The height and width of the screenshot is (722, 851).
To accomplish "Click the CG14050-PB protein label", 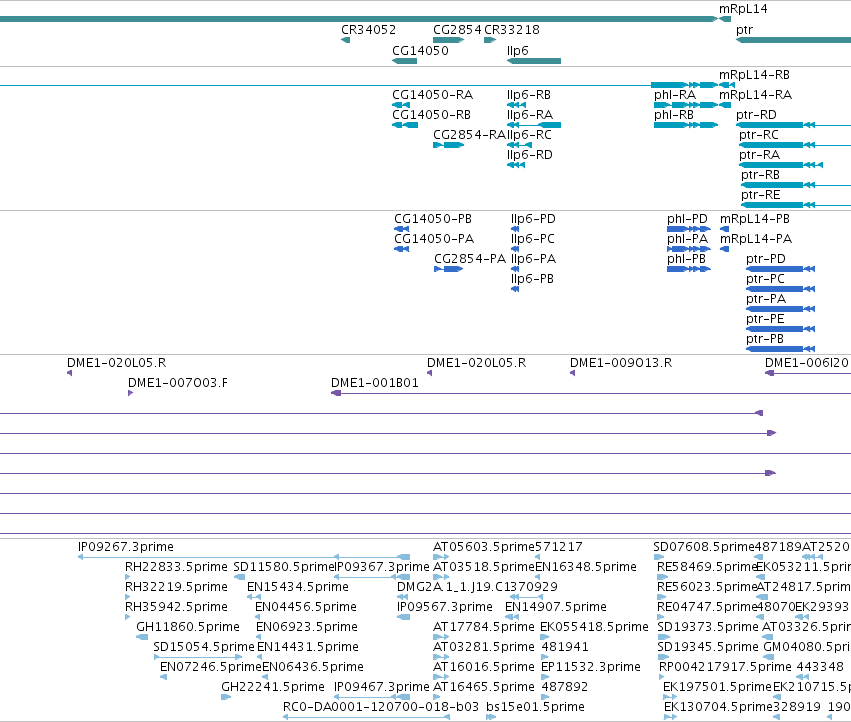I will [x=433, y=219].
